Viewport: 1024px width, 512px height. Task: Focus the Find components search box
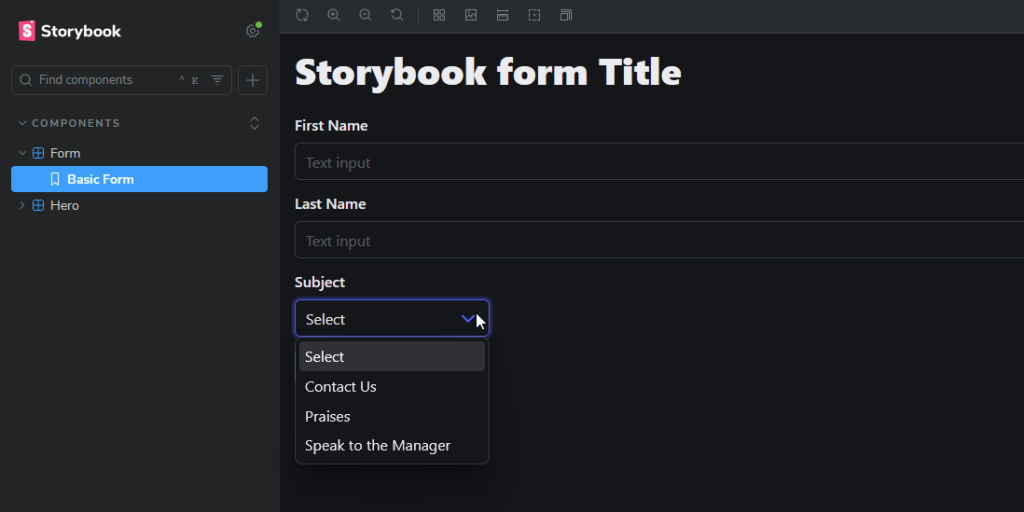click(108, 80)
